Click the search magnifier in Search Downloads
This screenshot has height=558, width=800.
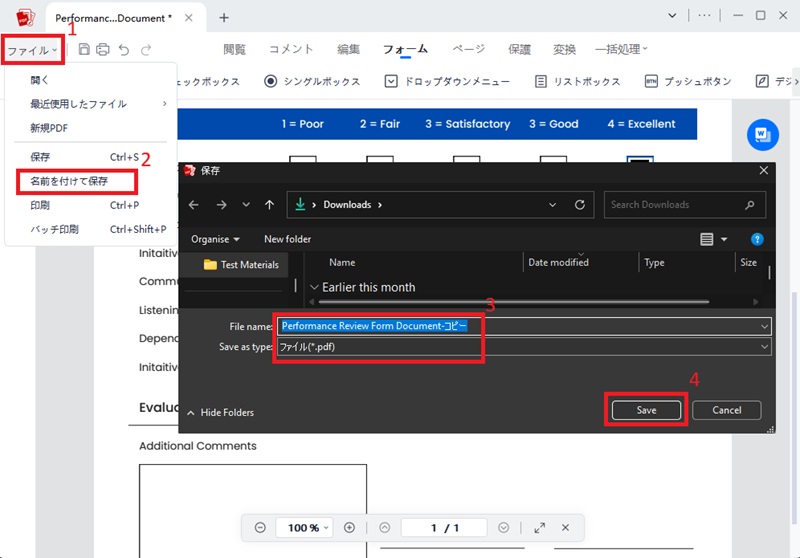(x=749, y=205)
